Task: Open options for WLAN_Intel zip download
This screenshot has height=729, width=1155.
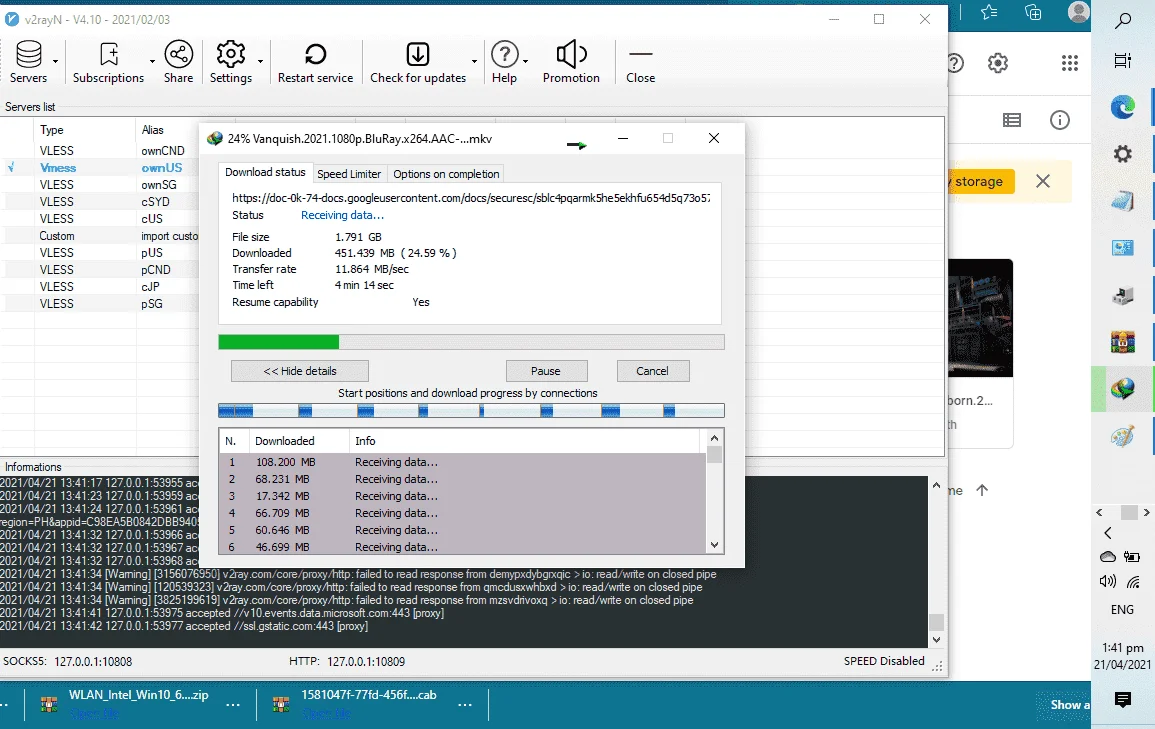Action: point(233,705)
